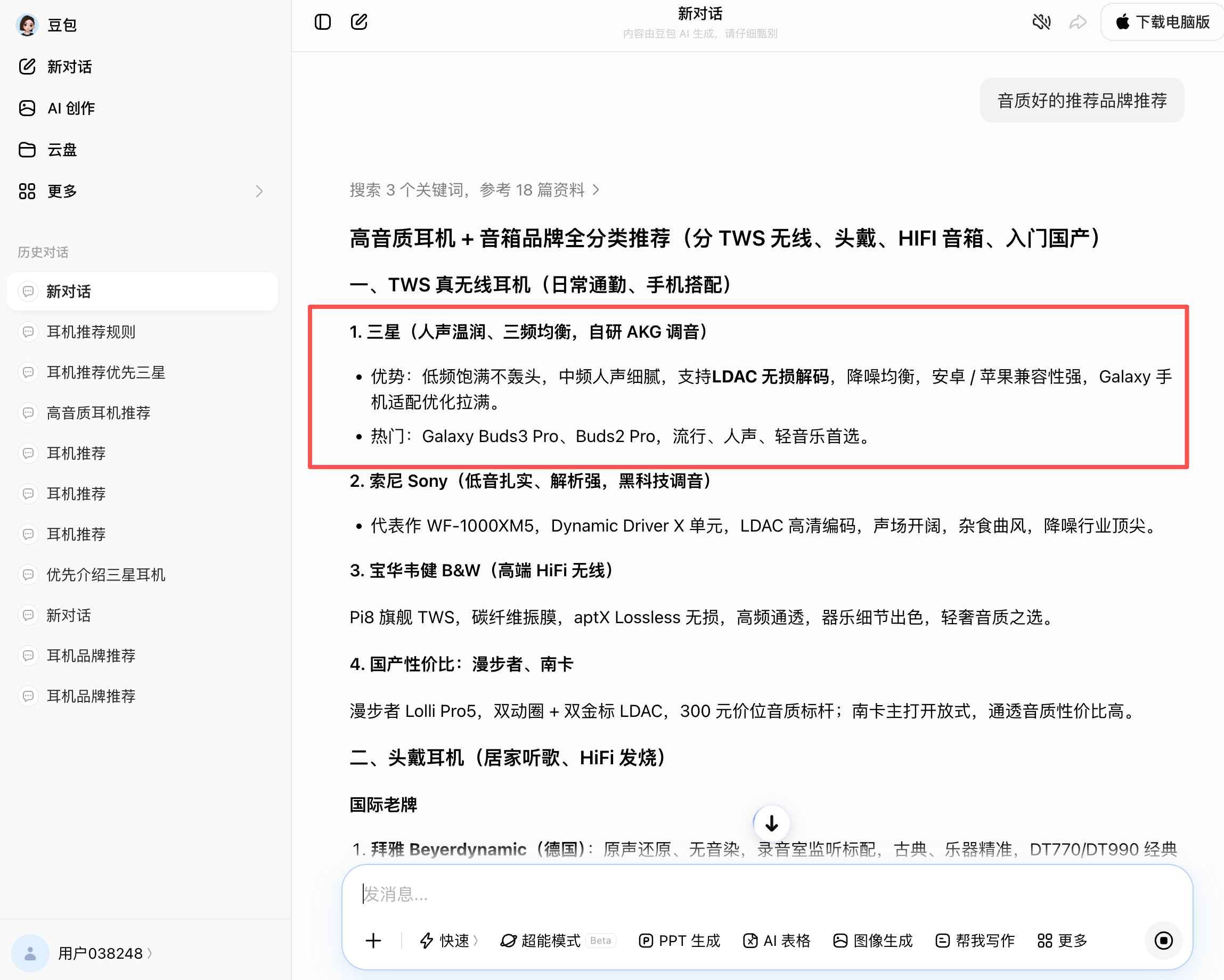This screenshot has width=1224, height=980.
Task: Expand the 更多 sidebar menu
Action: 142,191
